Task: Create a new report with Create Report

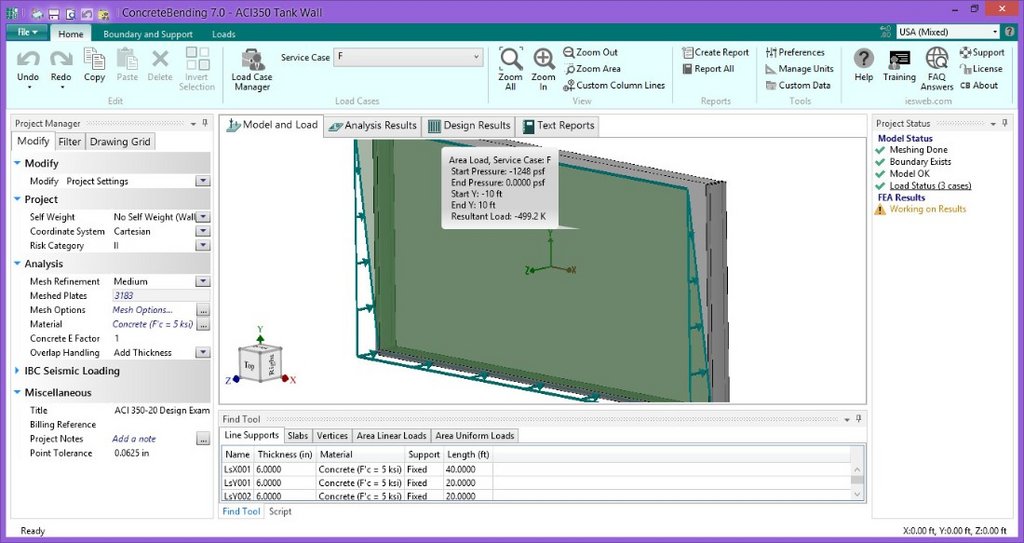Action: pyautogui.click(x=716, y=52)
